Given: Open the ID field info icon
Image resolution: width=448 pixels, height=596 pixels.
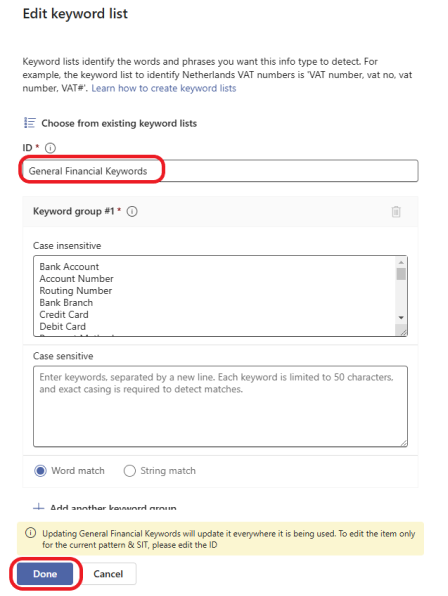Looking at the screenshot, I should click(50, 148).
